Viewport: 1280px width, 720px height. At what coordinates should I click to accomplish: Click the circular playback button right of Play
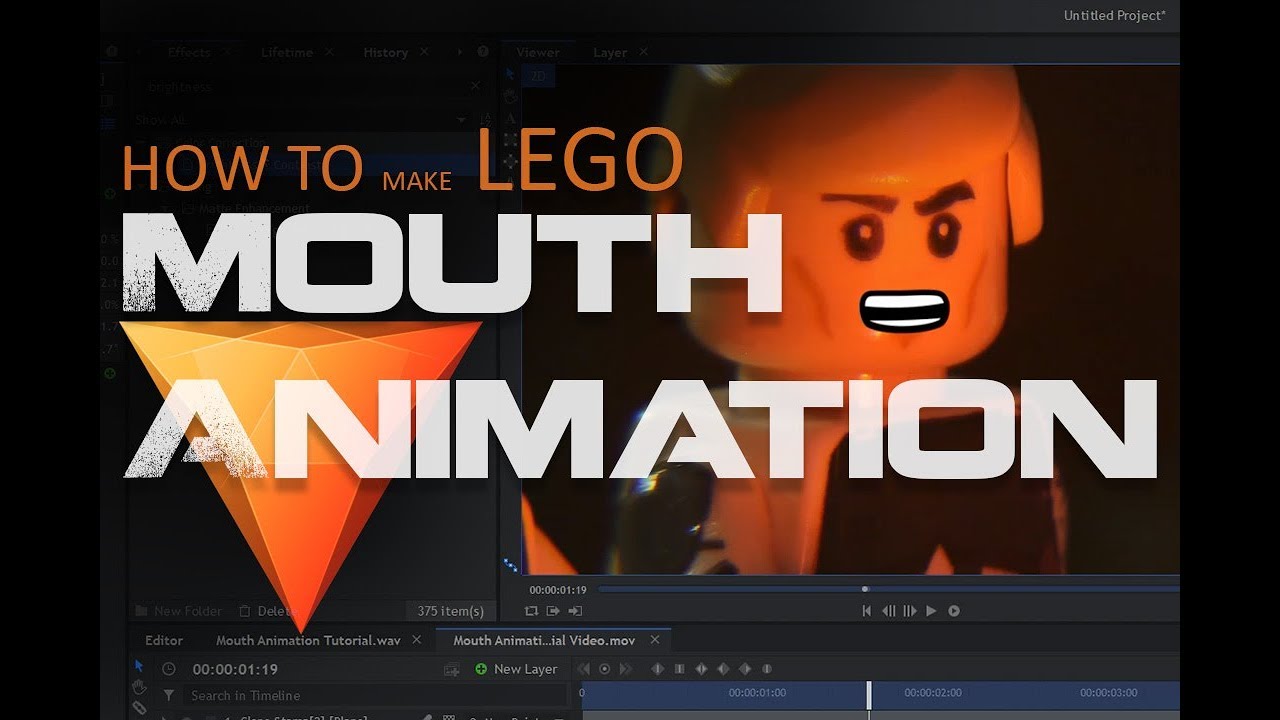point(954,610)
